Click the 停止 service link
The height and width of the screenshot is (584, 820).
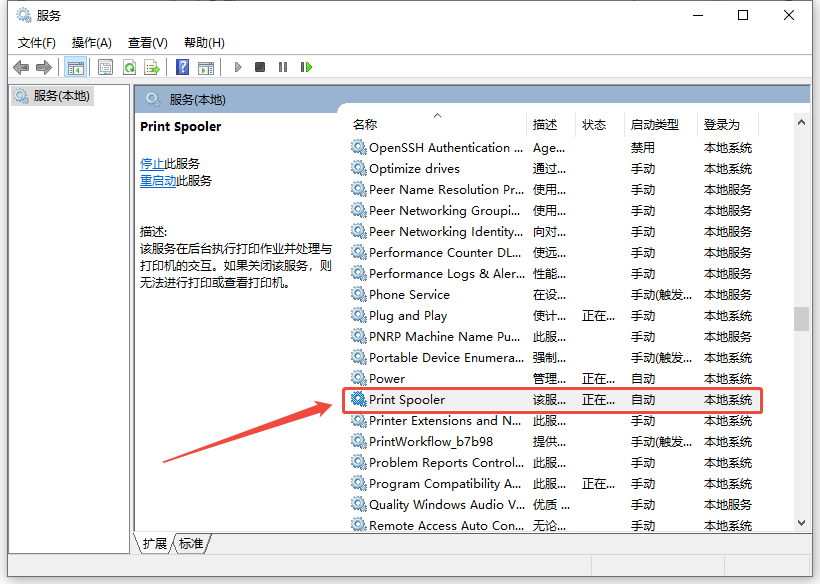pyautogui.click(x=152, y=164)
